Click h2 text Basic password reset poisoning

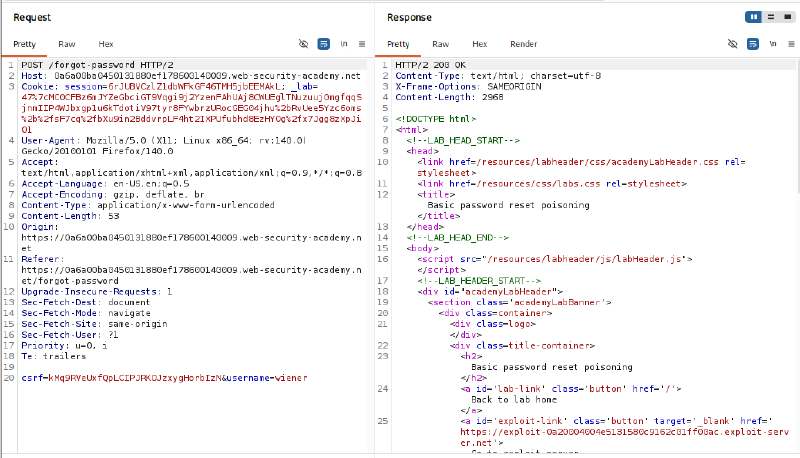point(552,367)
